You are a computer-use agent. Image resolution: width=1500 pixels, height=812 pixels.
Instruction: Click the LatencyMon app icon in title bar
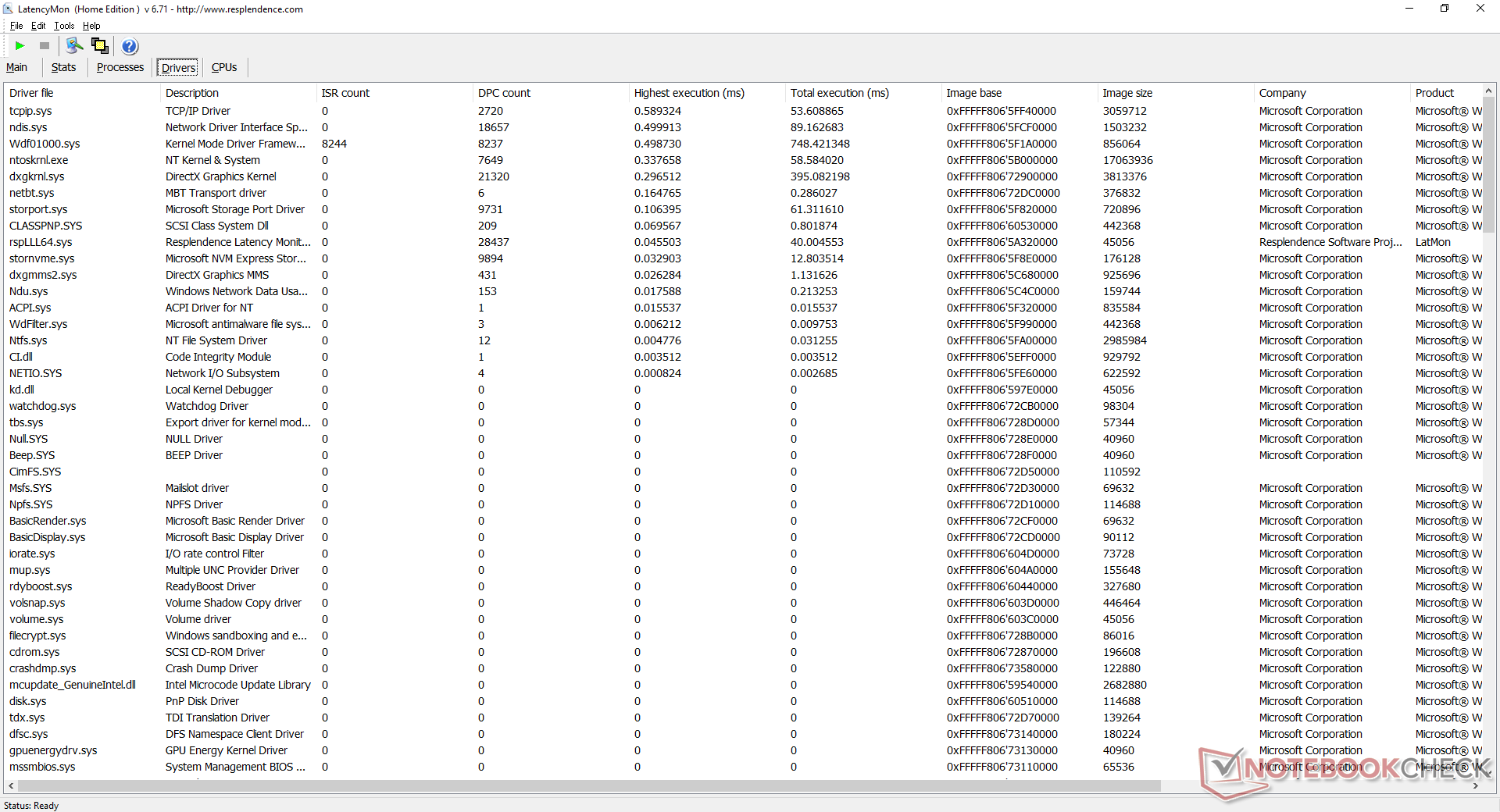pyautogui.click(x=8, y=9)
